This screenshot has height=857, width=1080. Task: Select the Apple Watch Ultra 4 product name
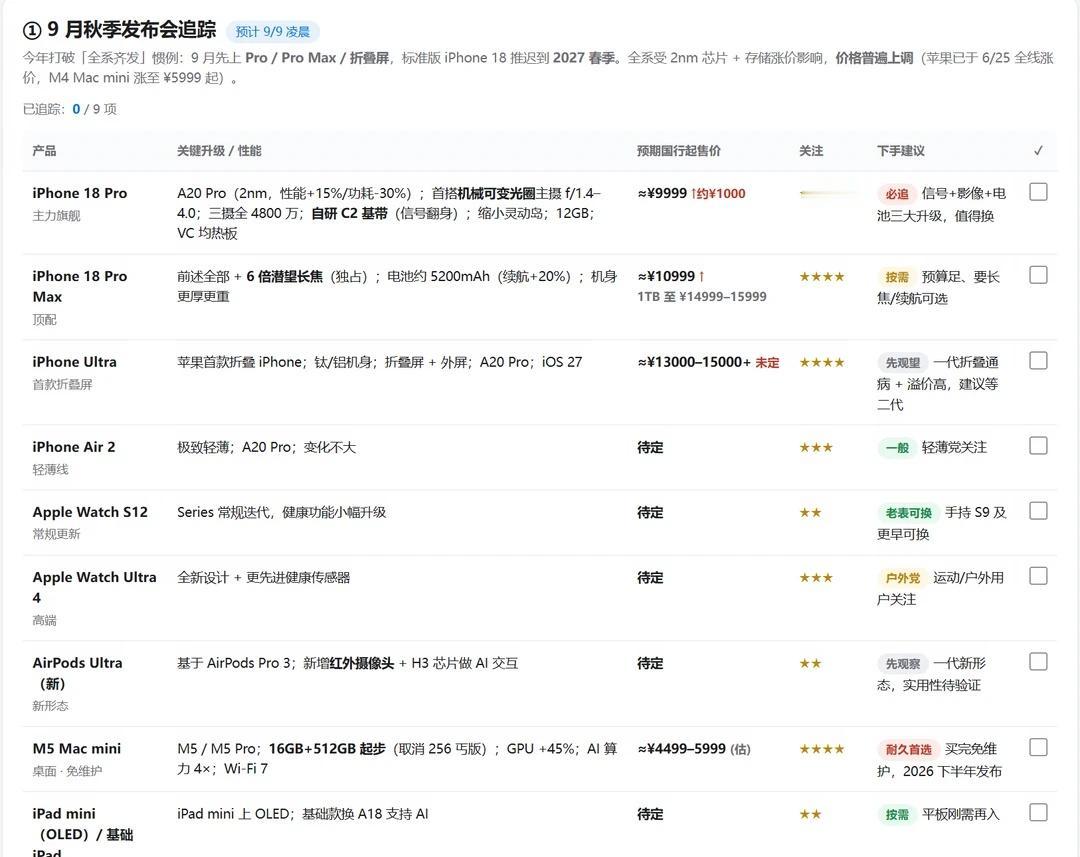(x=94, y=587)
